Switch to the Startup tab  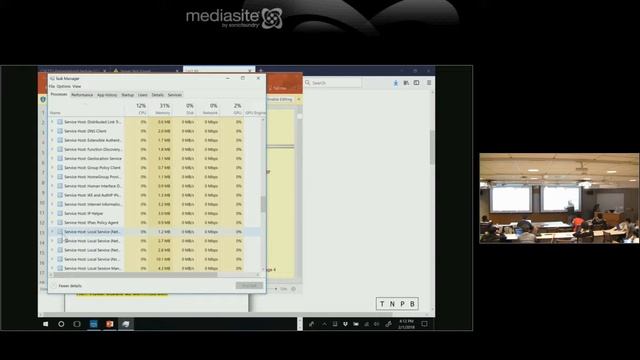click(x=128, y=95)
